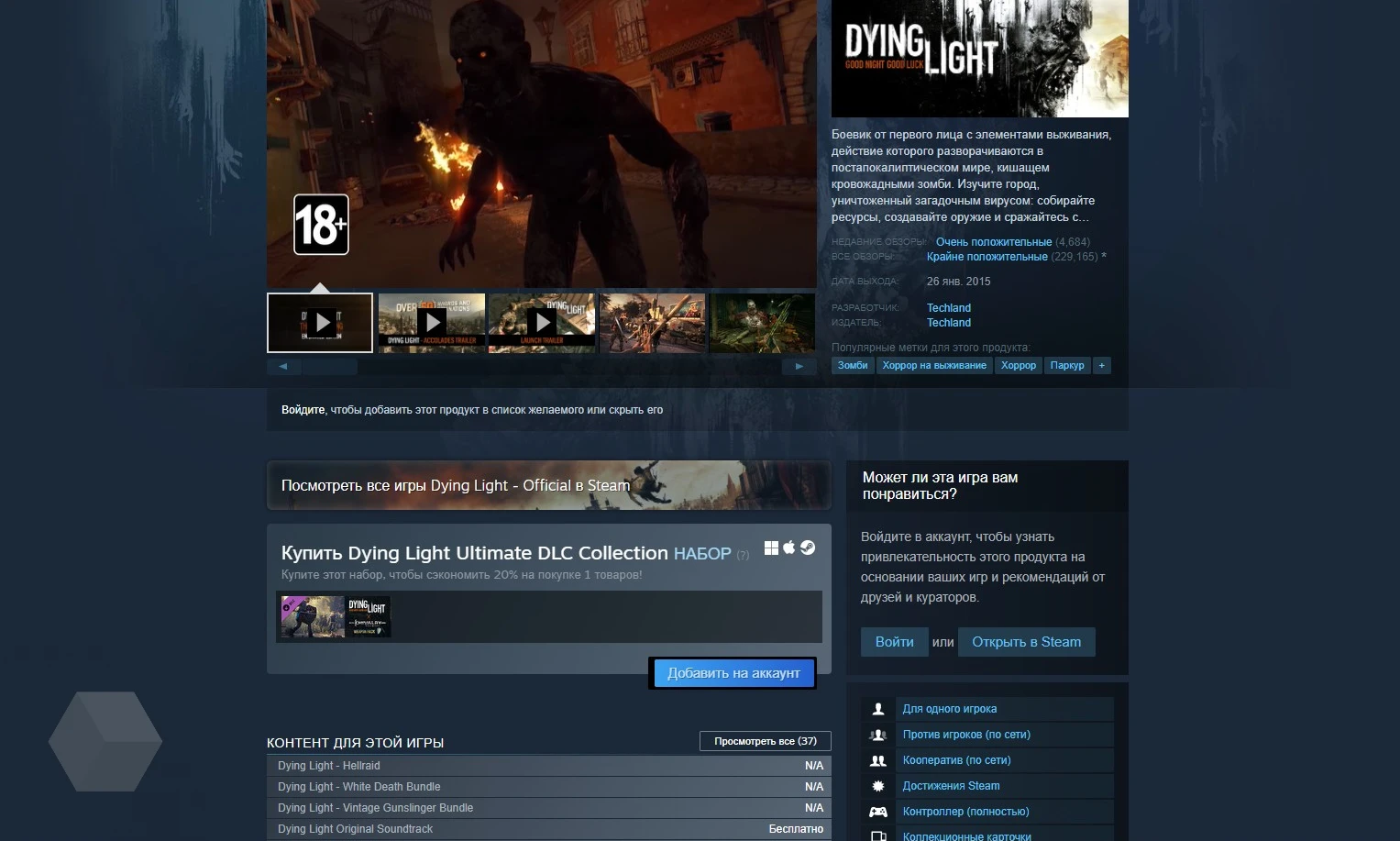Select the Паркур tag
The image size is (1400, 841).
(1067, 365)
